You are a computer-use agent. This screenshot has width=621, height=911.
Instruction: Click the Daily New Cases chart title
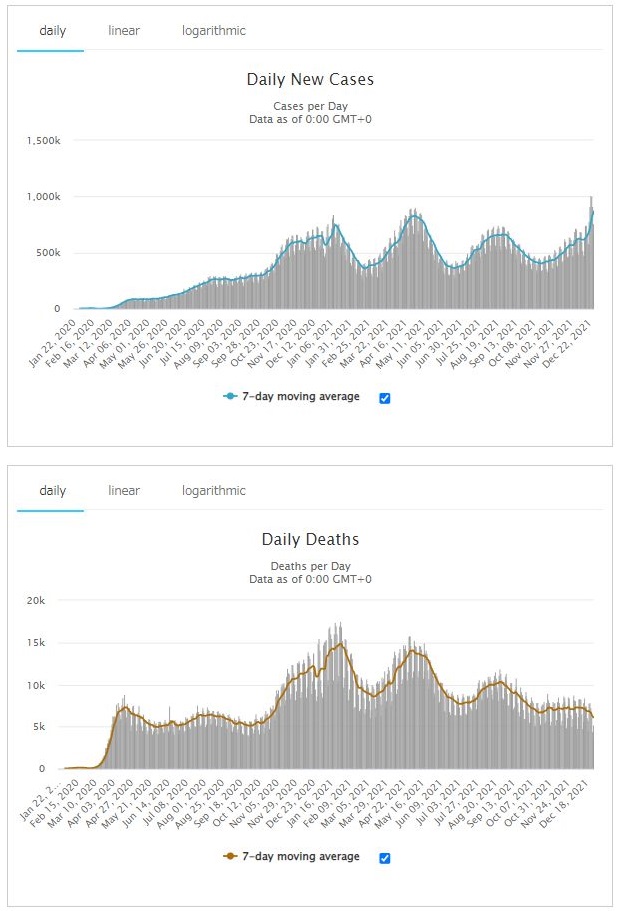(310, 79)
